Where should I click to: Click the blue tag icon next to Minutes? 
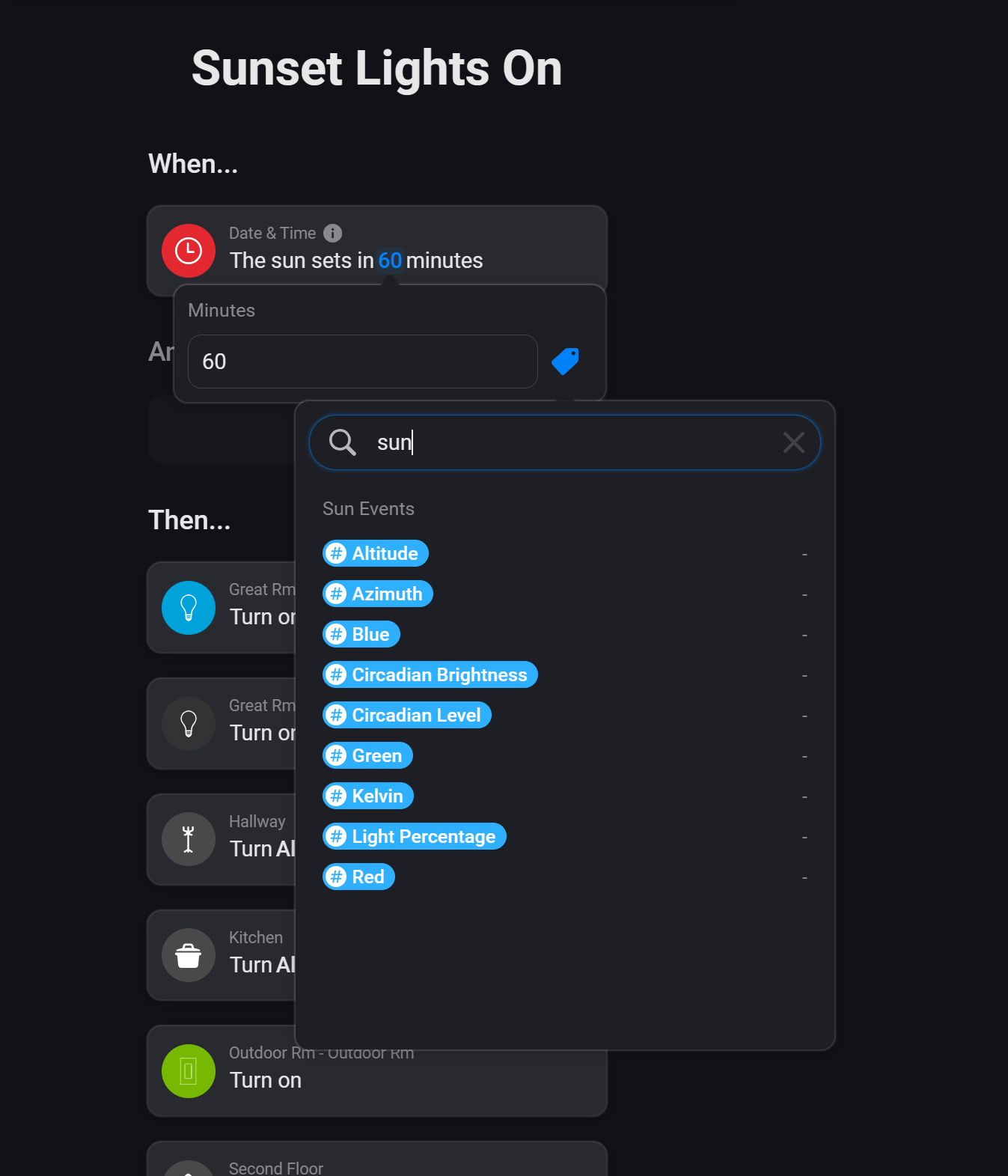(x=565, y=362)
